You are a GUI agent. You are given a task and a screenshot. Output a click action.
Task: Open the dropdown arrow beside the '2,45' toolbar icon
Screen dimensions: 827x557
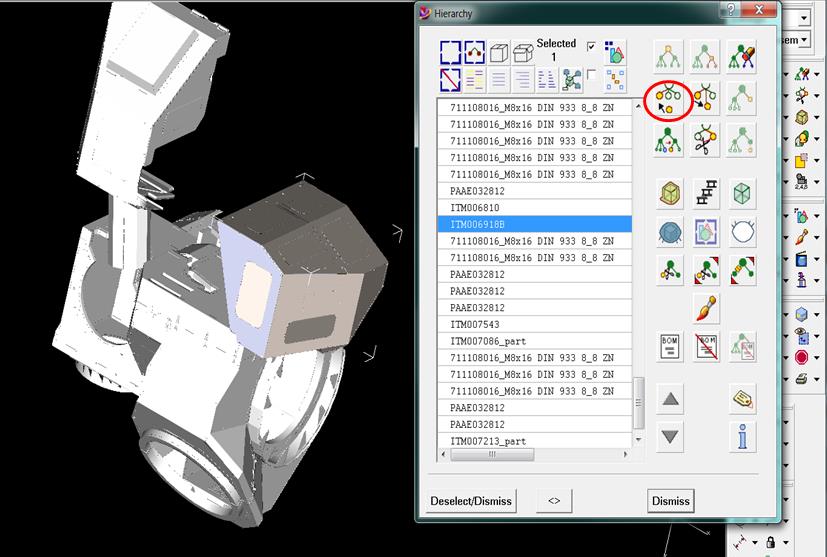click(816, 183)
